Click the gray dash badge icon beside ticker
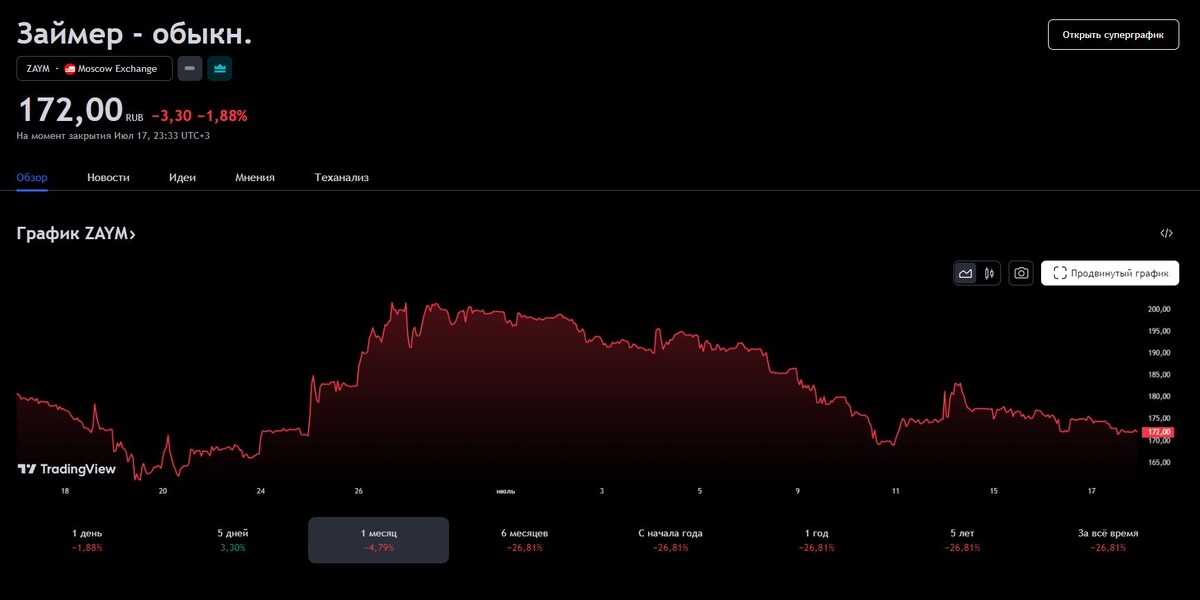This screenshot has height=600, width=1200. 190,68
